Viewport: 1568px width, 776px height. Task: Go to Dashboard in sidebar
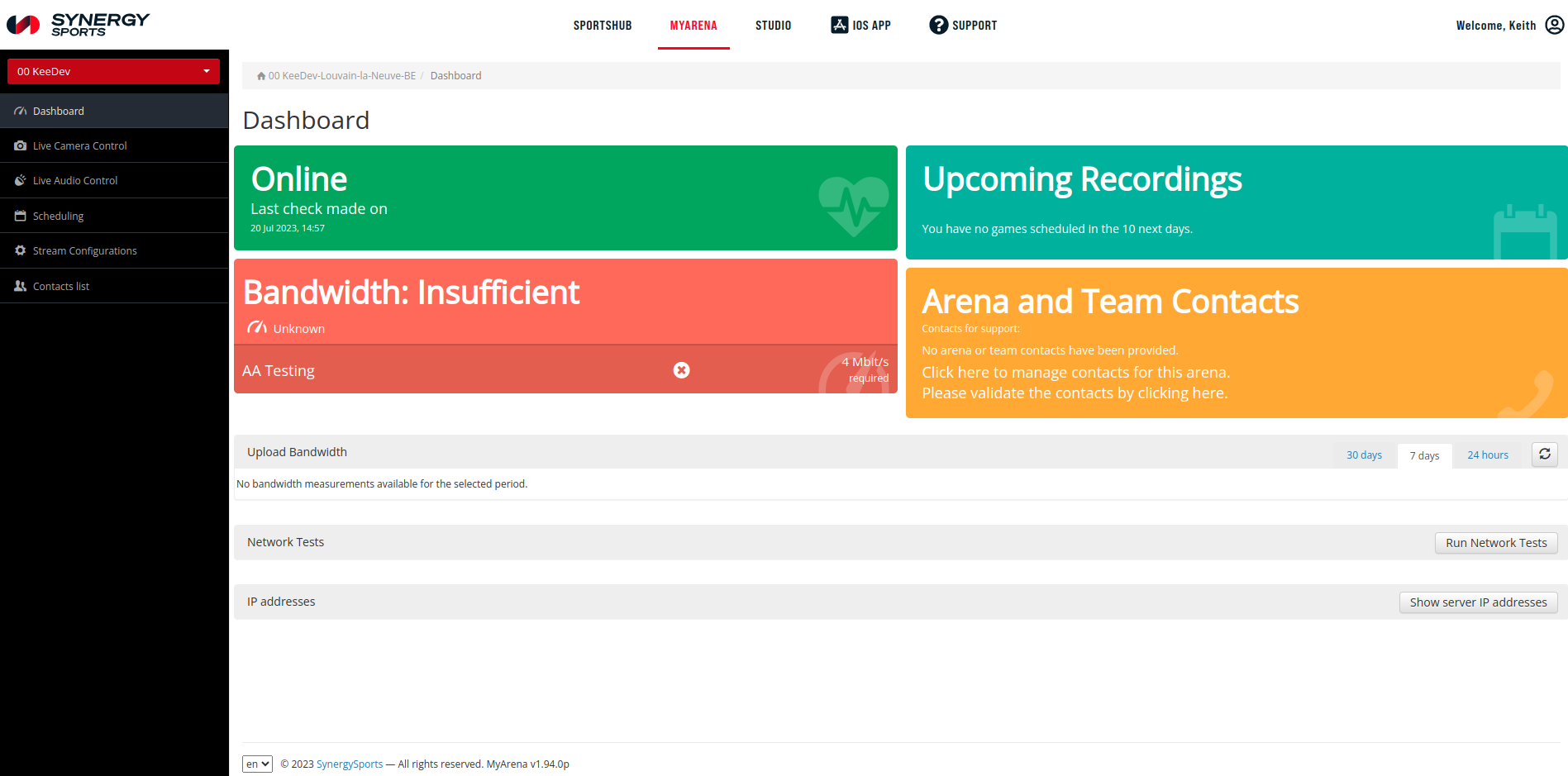click(114, 111)
